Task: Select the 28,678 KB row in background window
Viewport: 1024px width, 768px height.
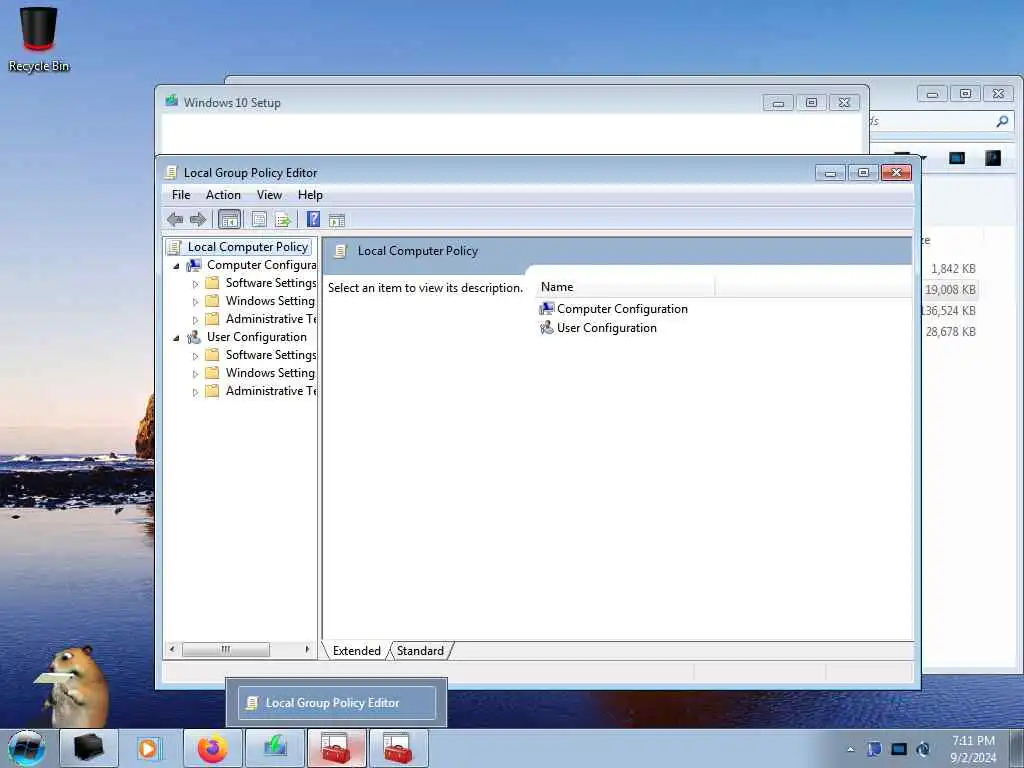Action: (x=949, y=332)
